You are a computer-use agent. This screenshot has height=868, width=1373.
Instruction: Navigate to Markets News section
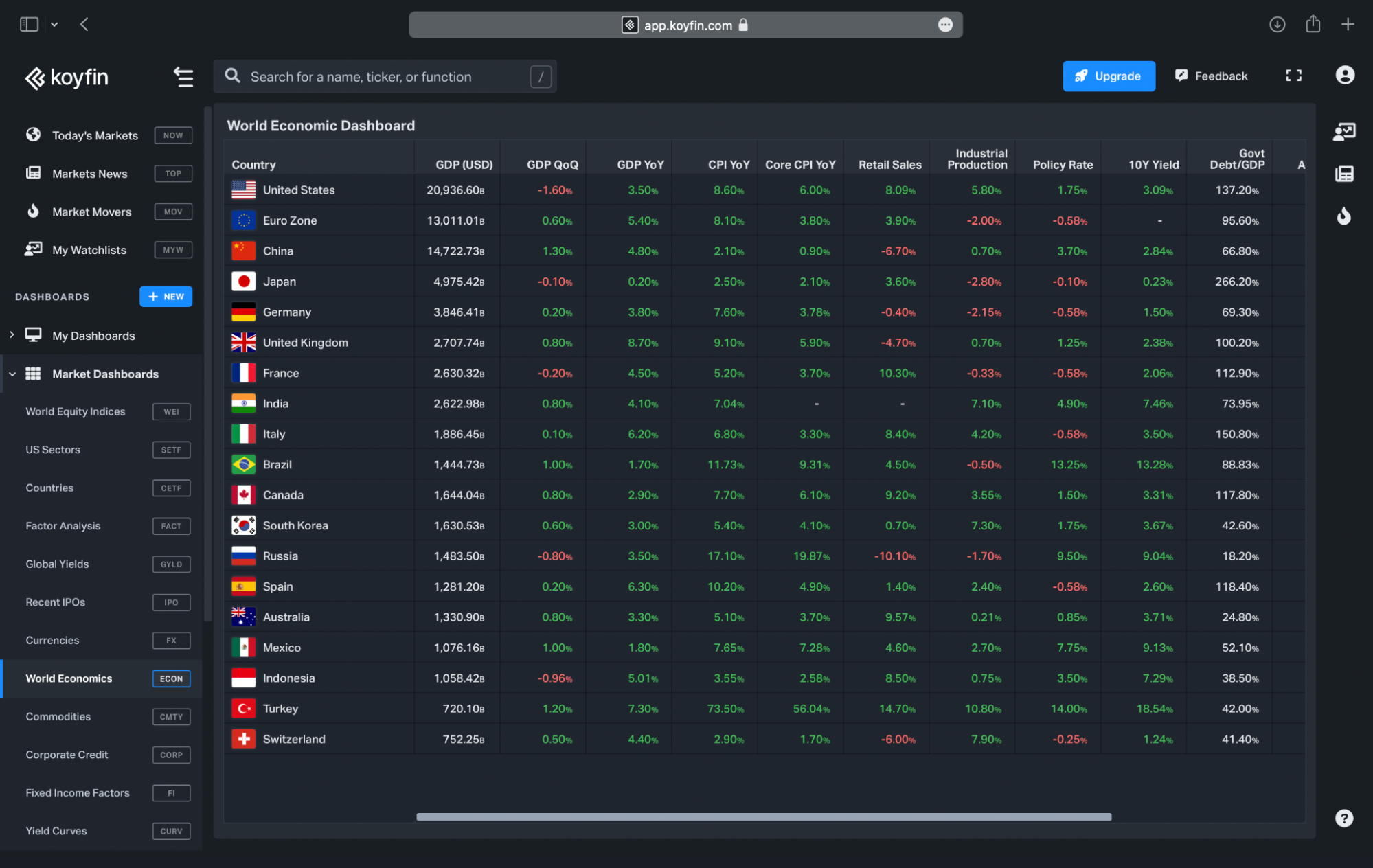[x=89, y=172]
